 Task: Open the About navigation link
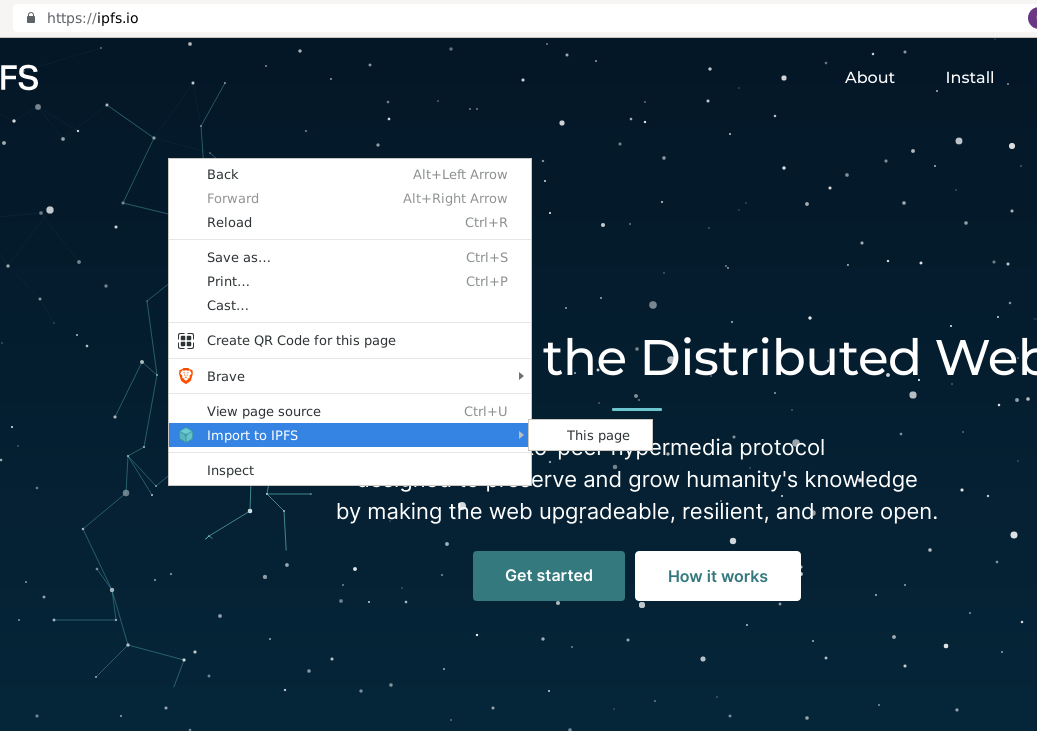coord(870,78)
